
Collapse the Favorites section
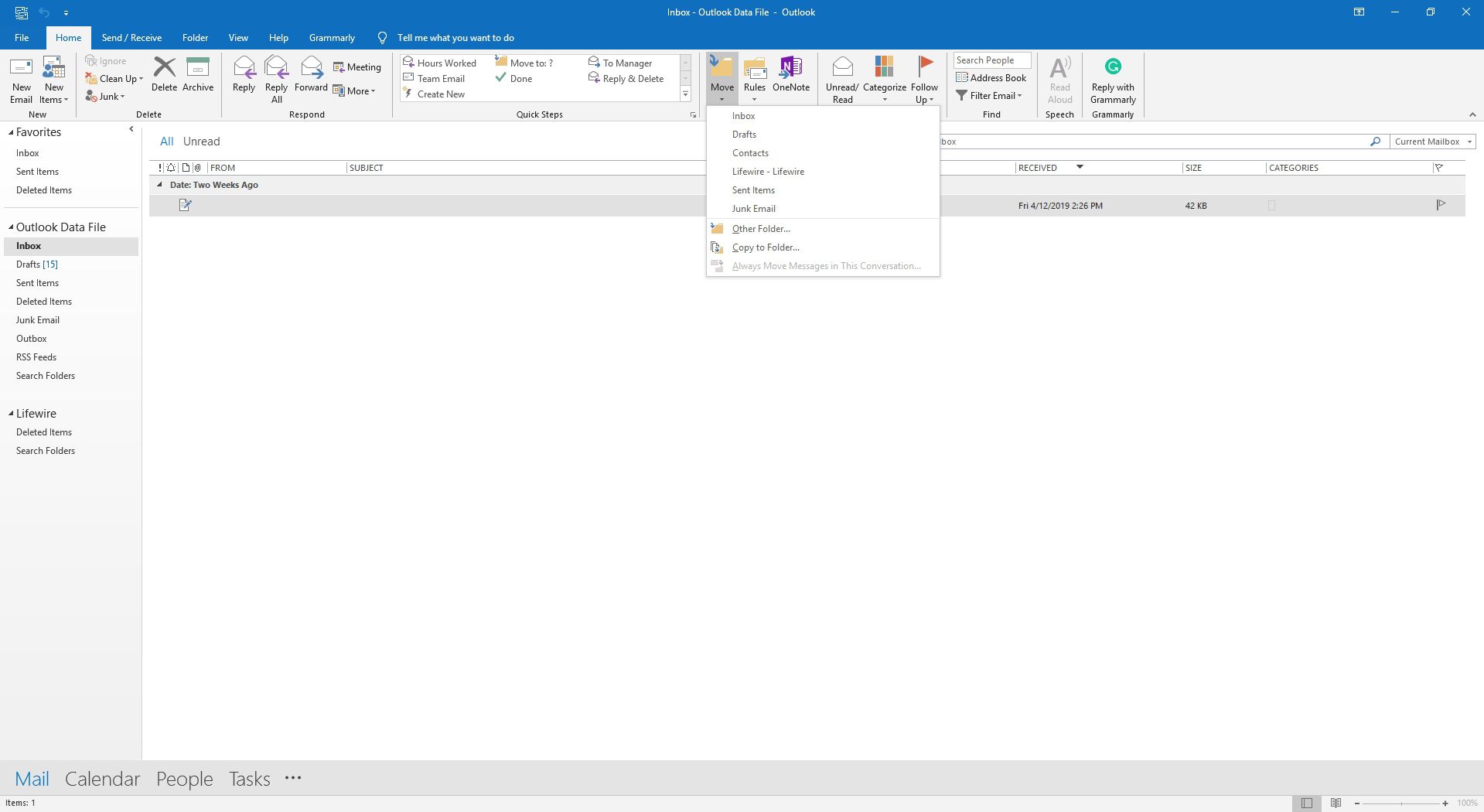[x=11, y=132]
